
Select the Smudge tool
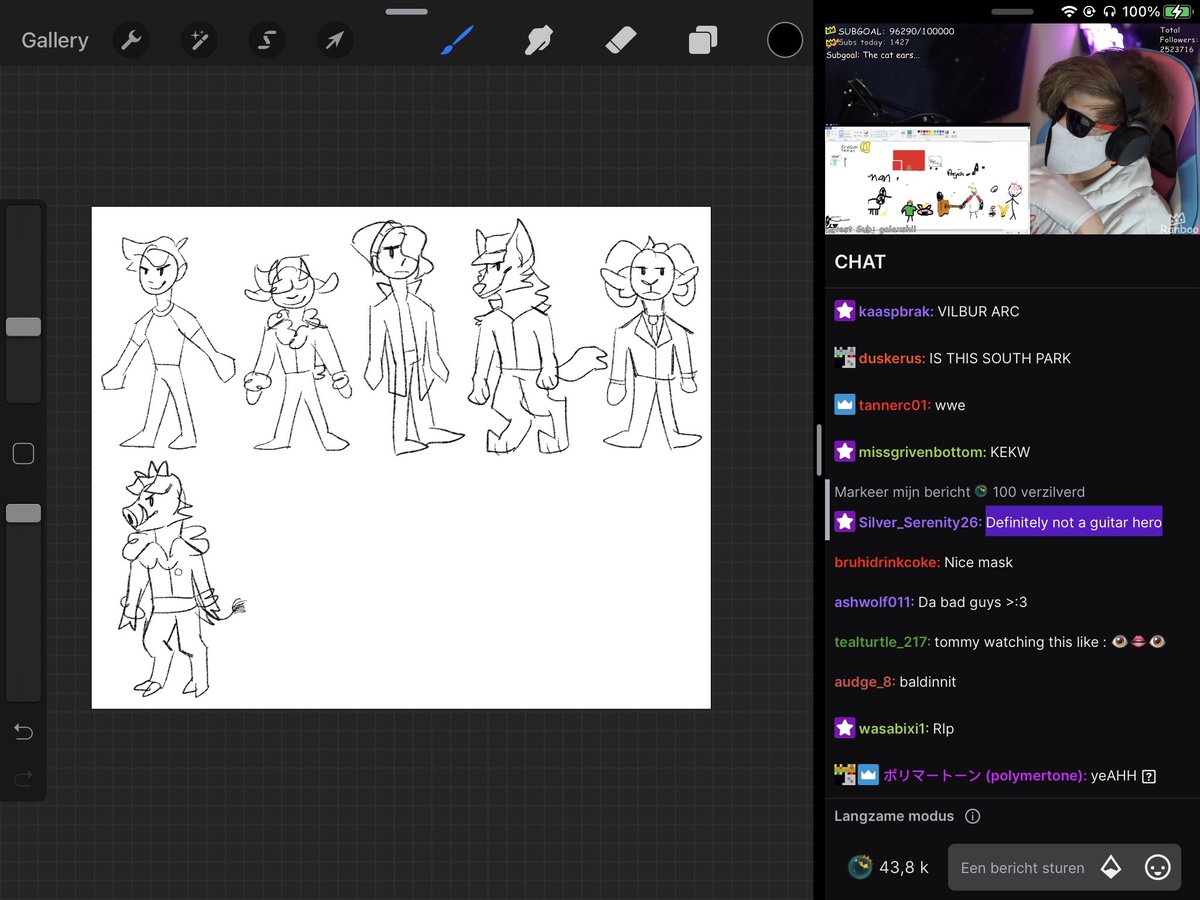pos(539,40)
